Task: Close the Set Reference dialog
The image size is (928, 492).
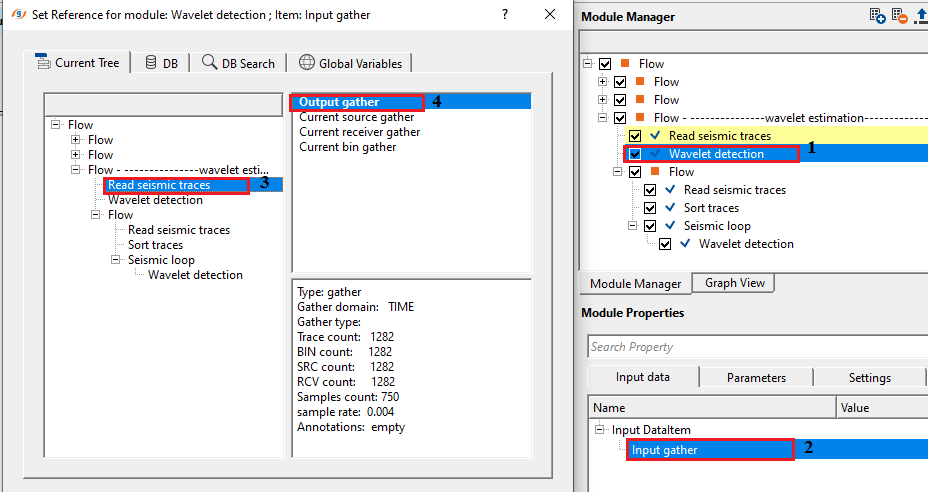Action: [x=549, y=14]
